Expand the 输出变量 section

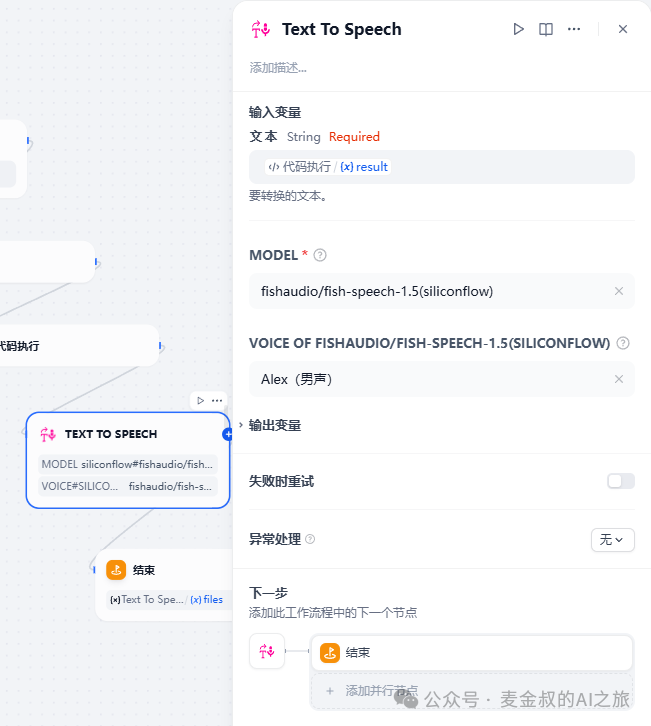[275, 425]
